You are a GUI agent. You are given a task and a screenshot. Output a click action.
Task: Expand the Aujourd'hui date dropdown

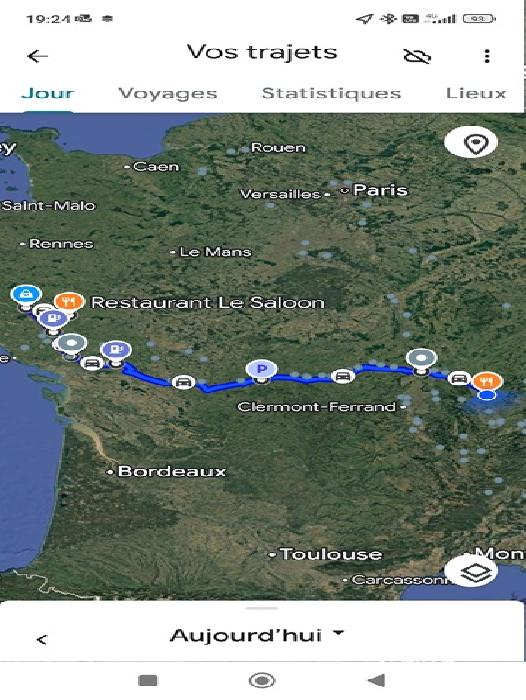pyautogui.click(x=257, y=635)
